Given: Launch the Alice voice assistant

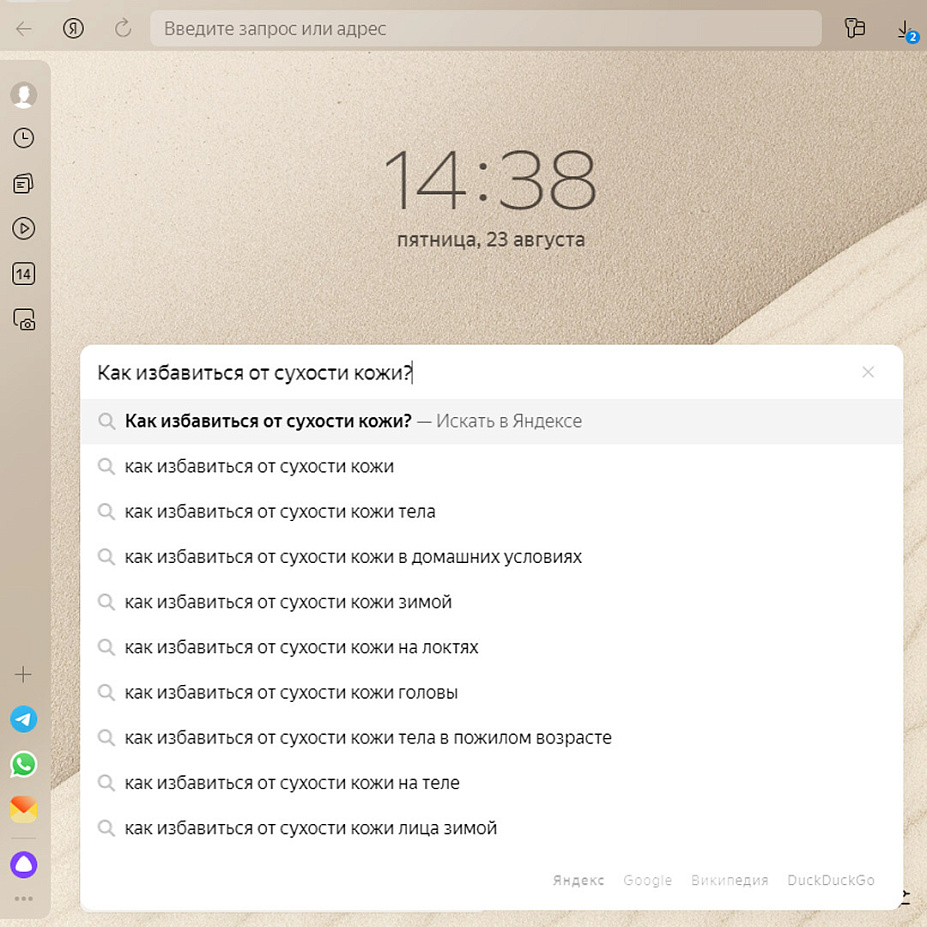Looking at the screenshot, I should coord(24,864).
